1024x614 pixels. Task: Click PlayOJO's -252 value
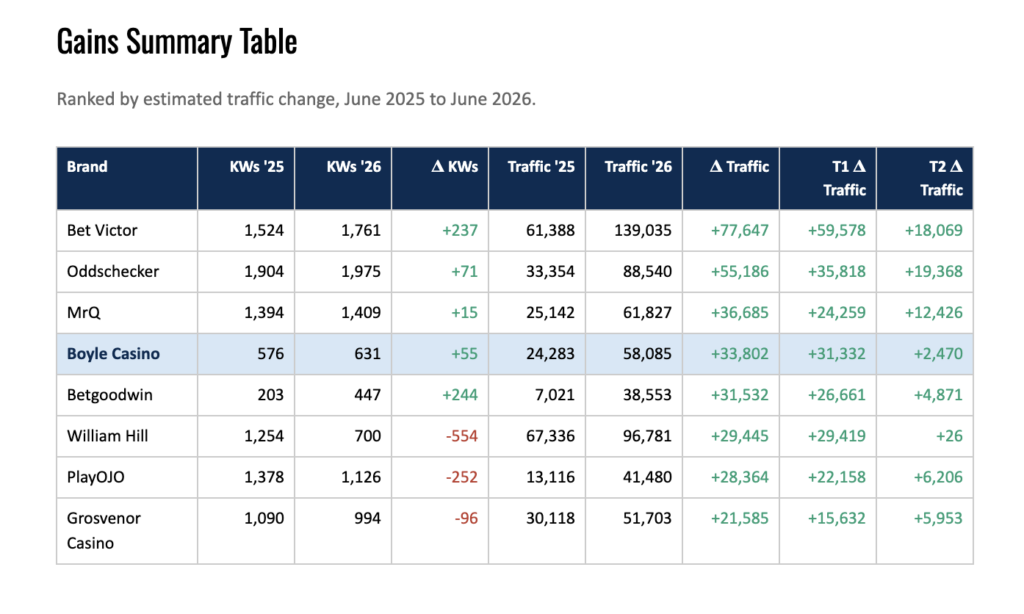click(462, 477)
